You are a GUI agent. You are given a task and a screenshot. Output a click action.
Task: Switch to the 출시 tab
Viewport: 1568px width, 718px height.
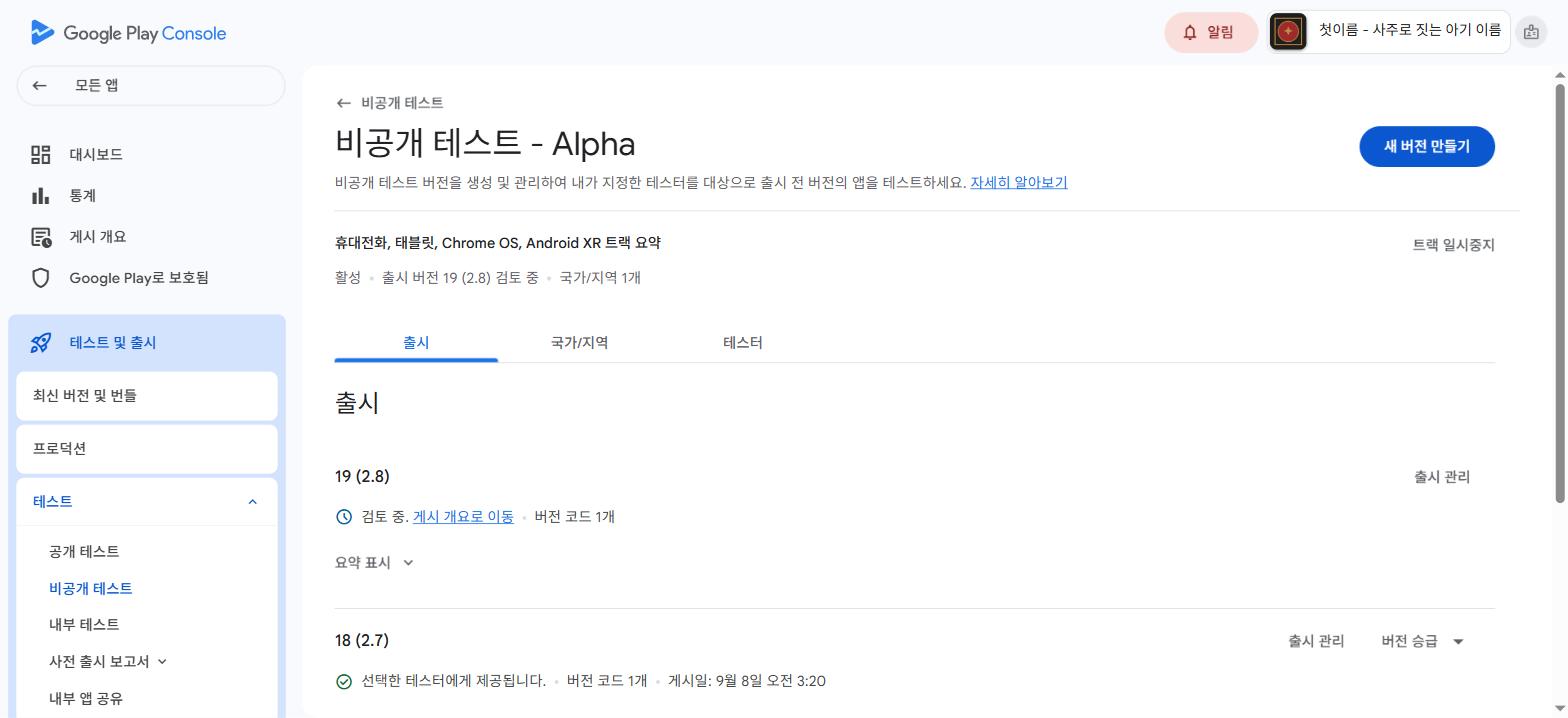pyautogui.click(x=416, y=342)
